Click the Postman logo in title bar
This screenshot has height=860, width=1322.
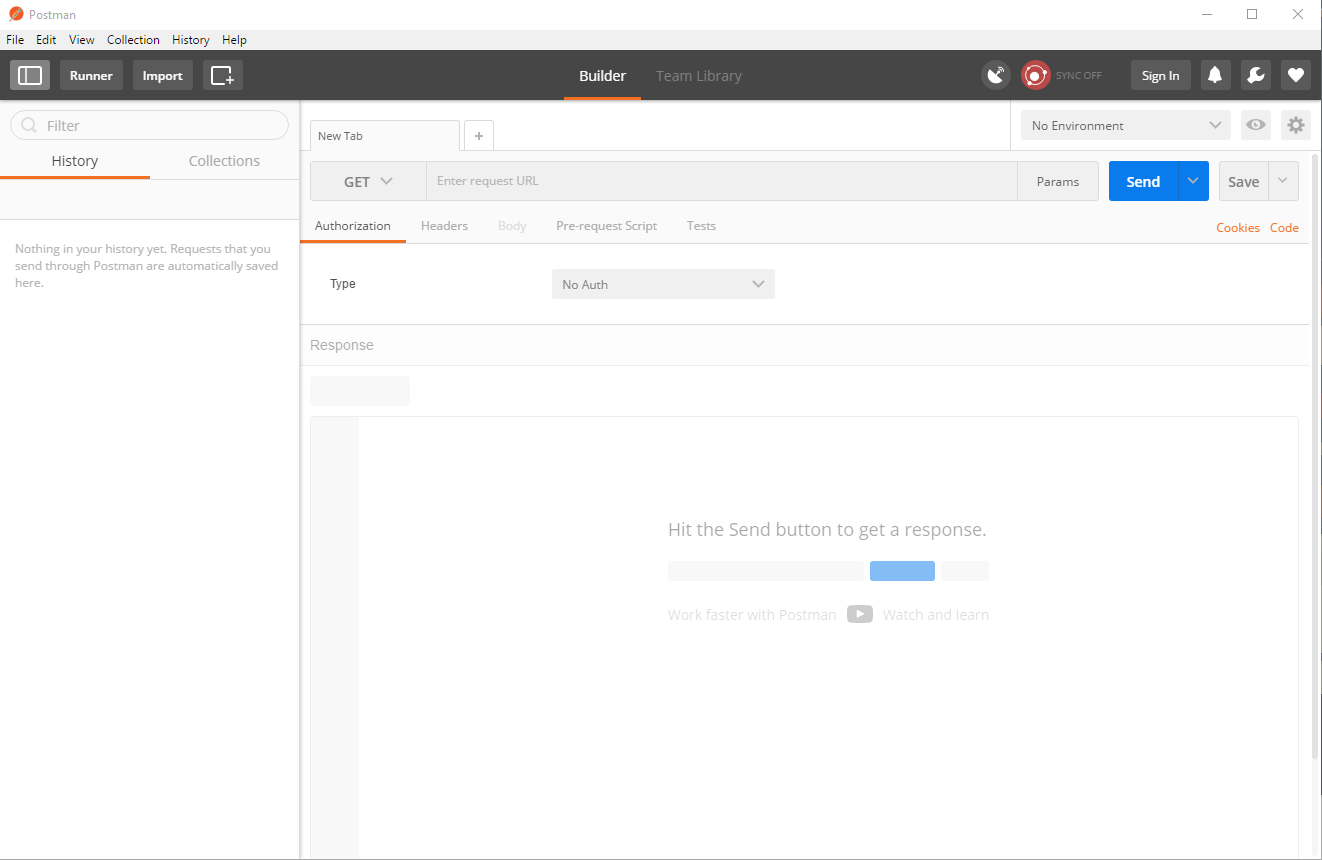pyautogui.click(x=16, y=14)
